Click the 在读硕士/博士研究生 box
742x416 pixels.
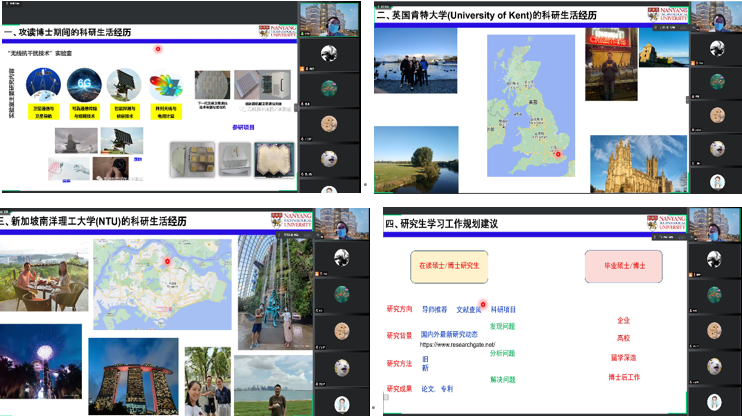pos(450,265)
